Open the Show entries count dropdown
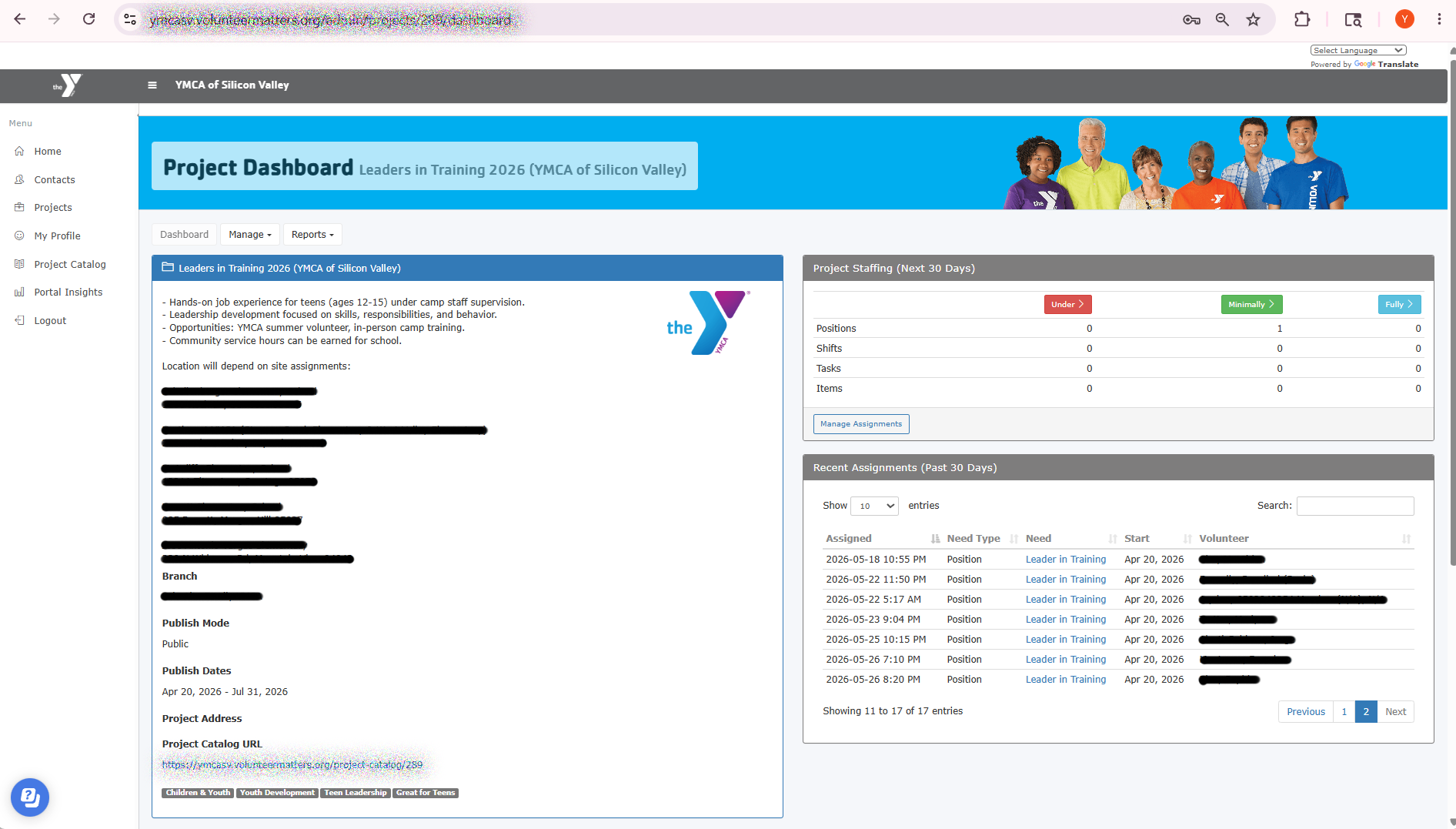 point(875,506)
